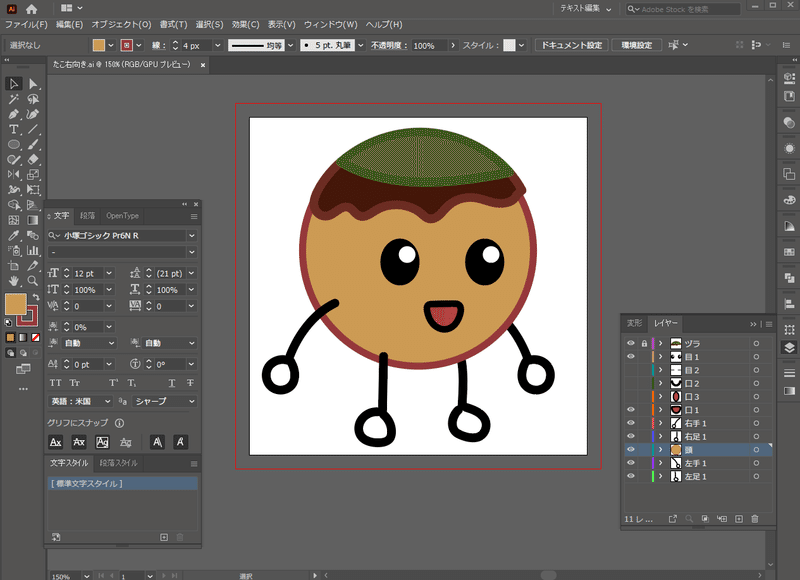Expand the 頭 layer contents
The image size is (800, 580).
pyautogui.click(x=660, y=449)
